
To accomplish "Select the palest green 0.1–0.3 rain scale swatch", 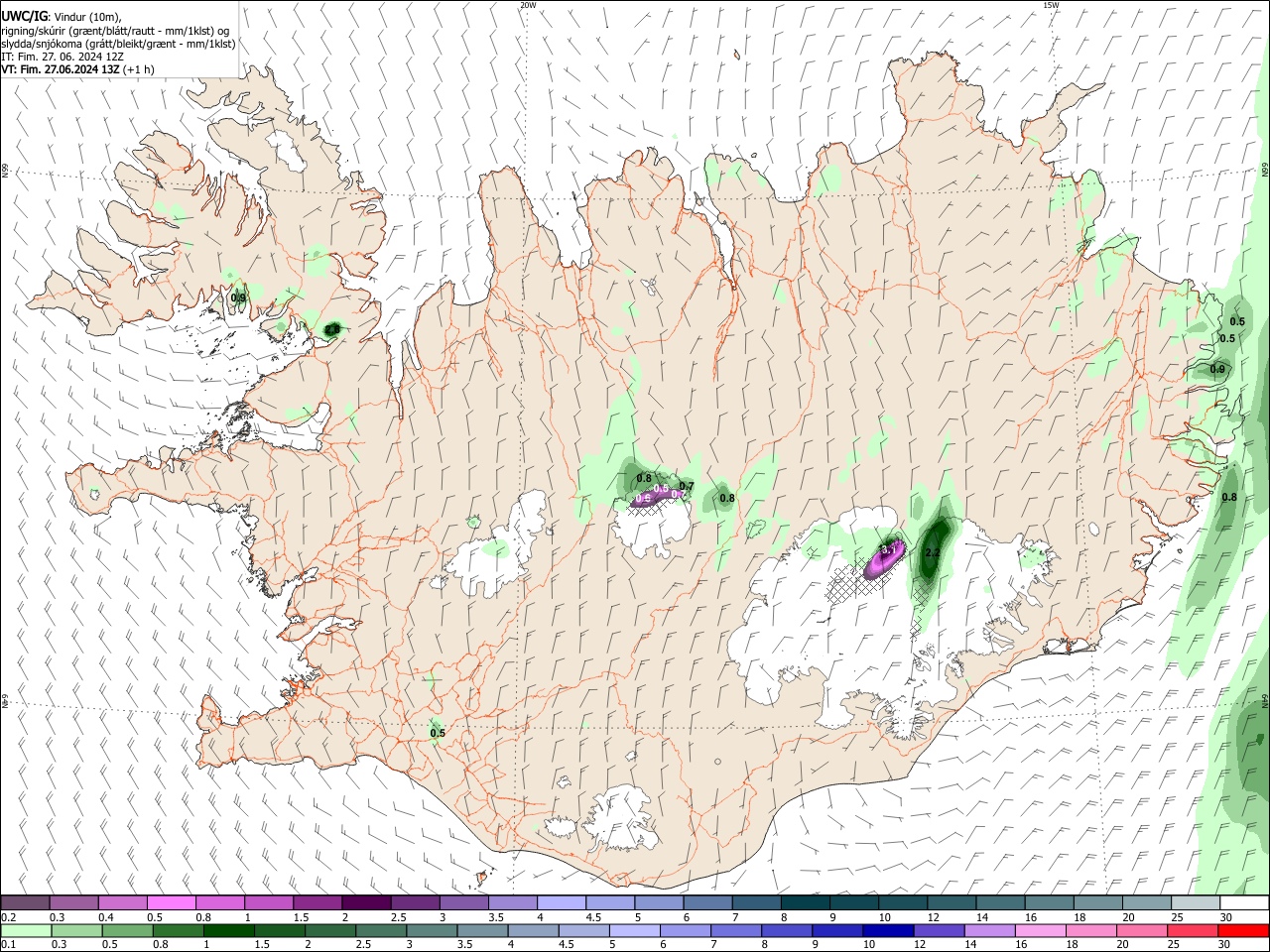I will coord(26,931).
